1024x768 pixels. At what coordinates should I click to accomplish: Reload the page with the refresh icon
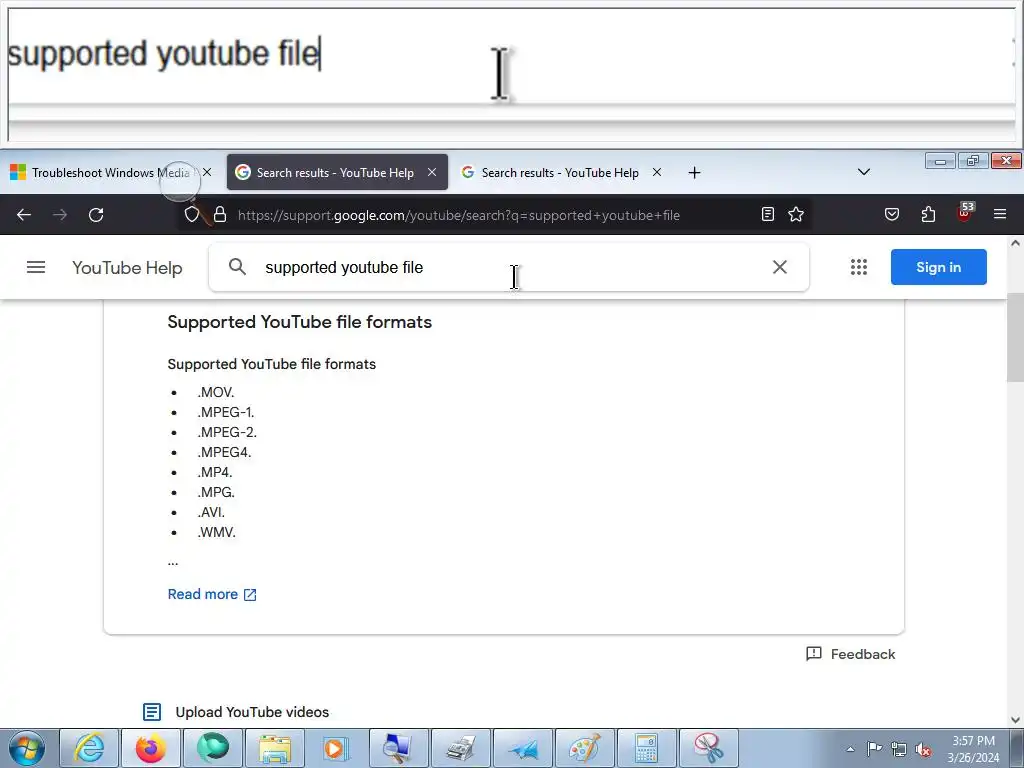[x=96, y=215]
